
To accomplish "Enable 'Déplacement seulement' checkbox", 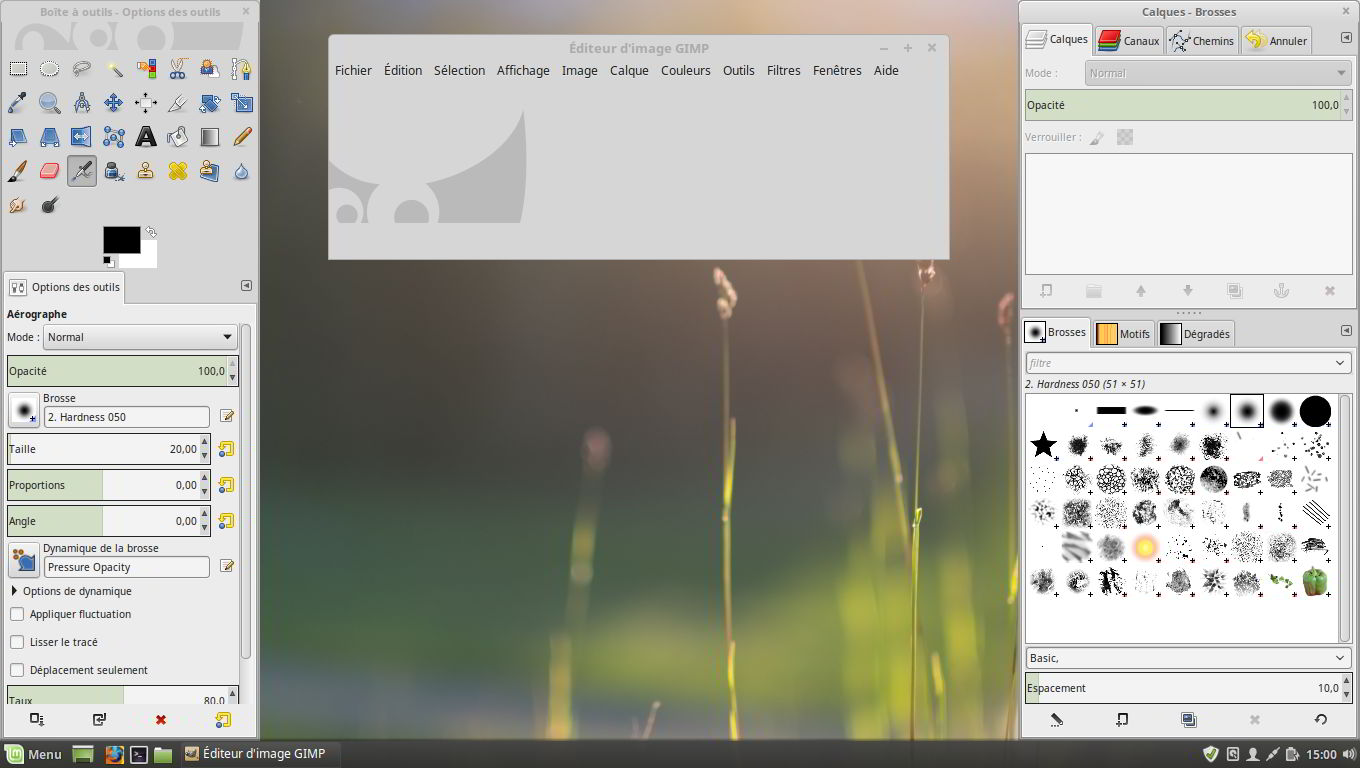I will click(17, 670).
